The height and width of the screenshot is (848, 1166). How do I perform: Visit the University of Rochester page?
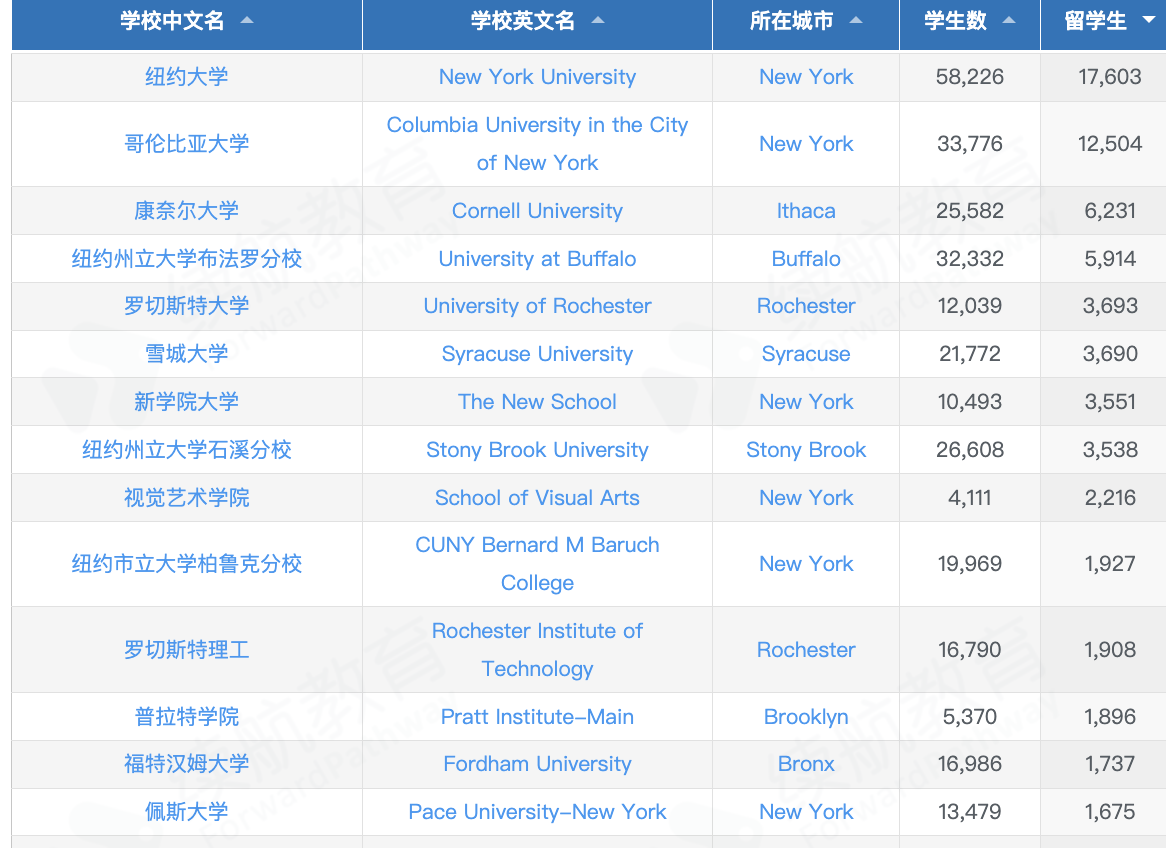click(x=537, y=306)
